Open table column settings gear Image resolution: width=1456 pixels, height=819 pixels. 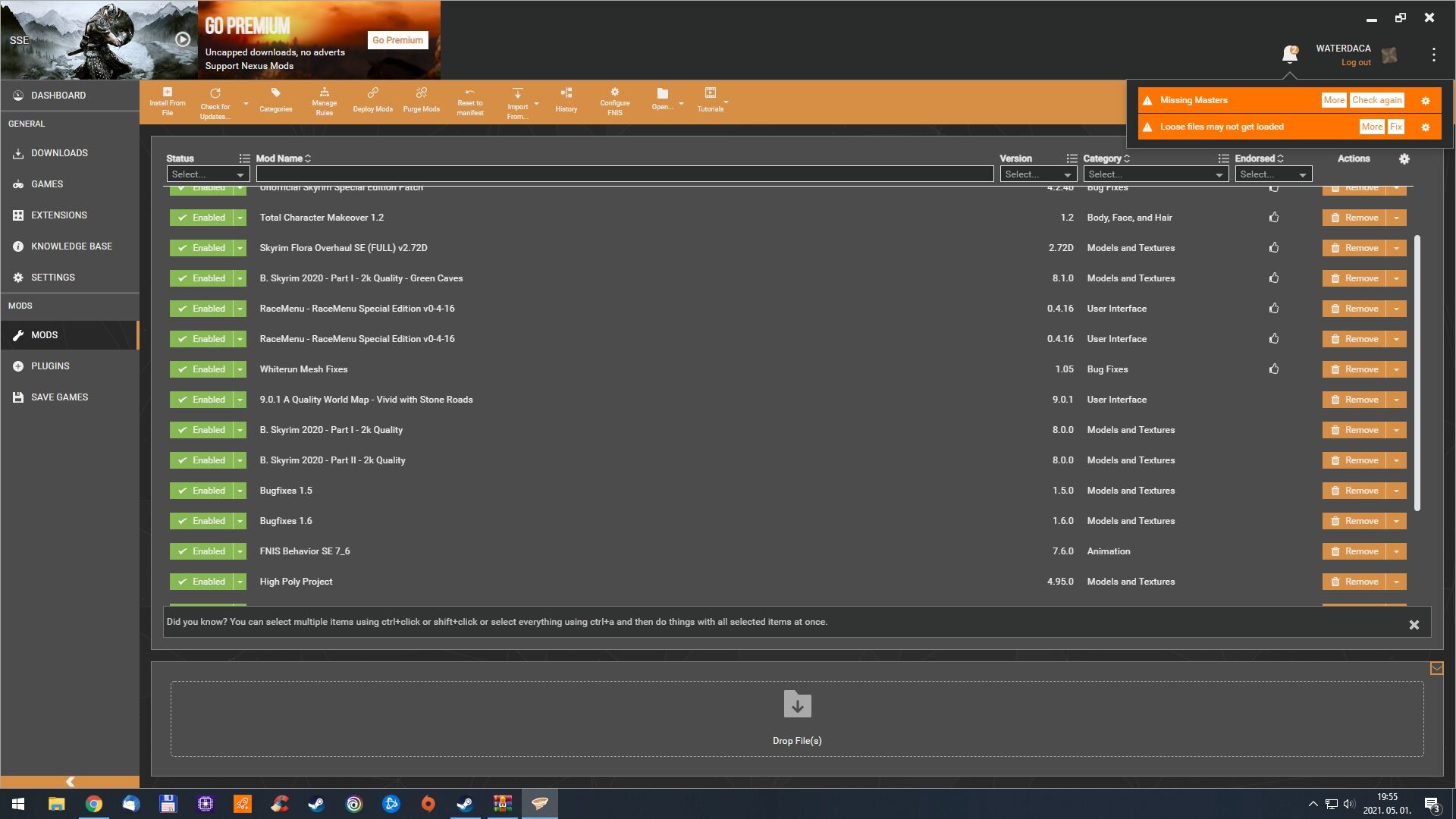[1404, 158]
